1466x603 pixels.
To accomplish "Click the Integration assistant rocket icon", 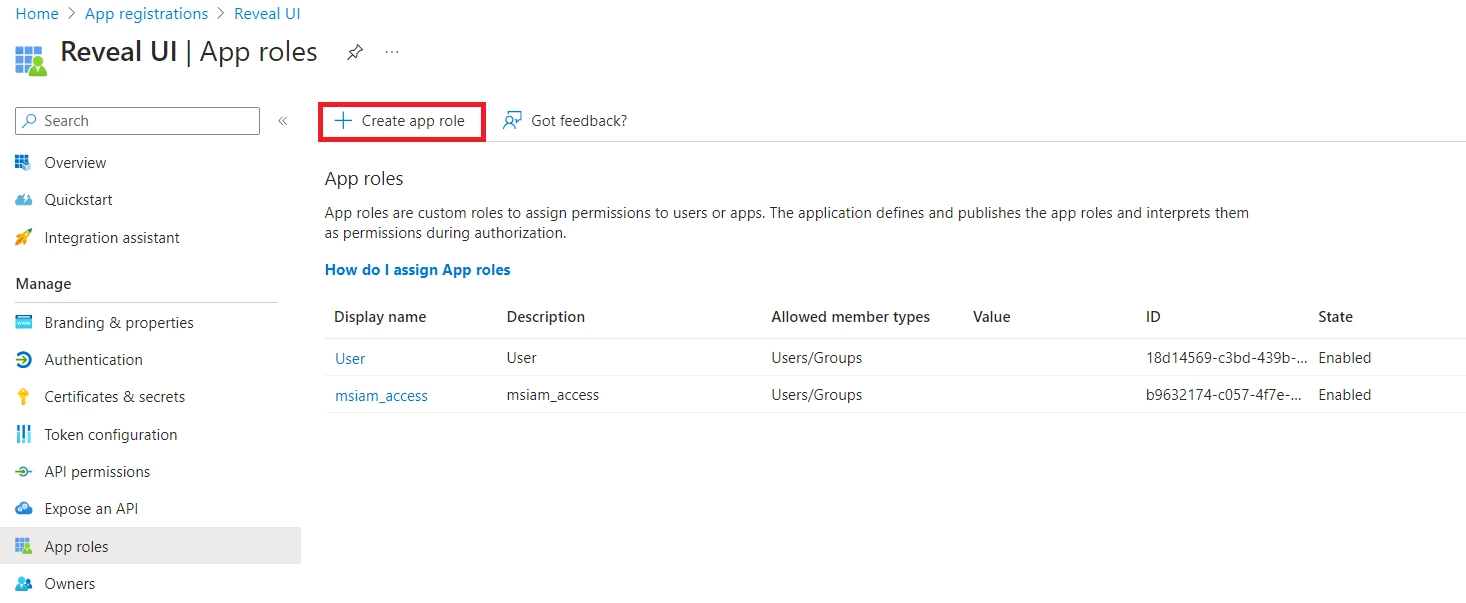I will 24,238.
